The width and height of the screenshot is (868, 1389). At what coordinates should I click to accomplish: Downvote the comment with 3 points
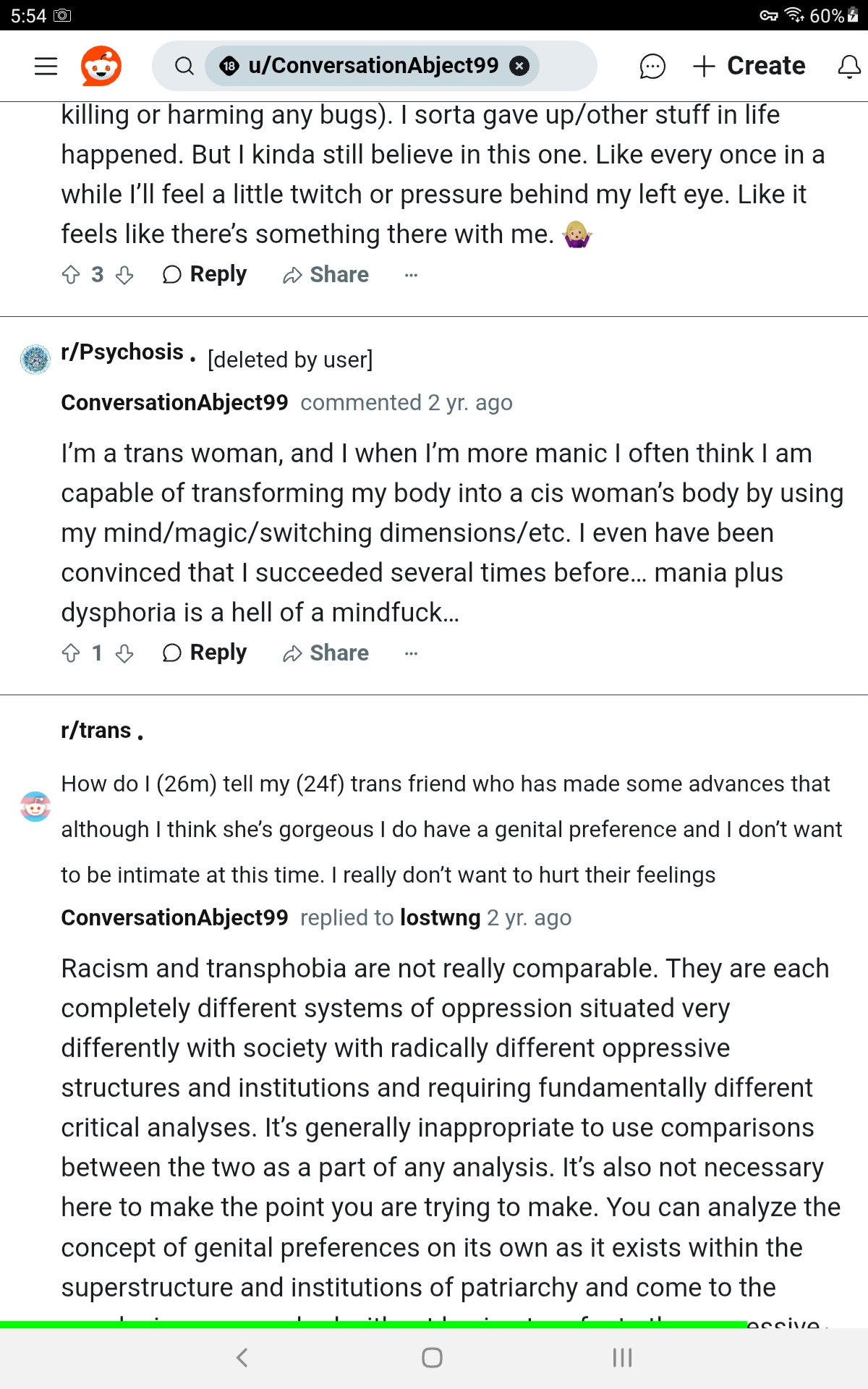[124, 275]
